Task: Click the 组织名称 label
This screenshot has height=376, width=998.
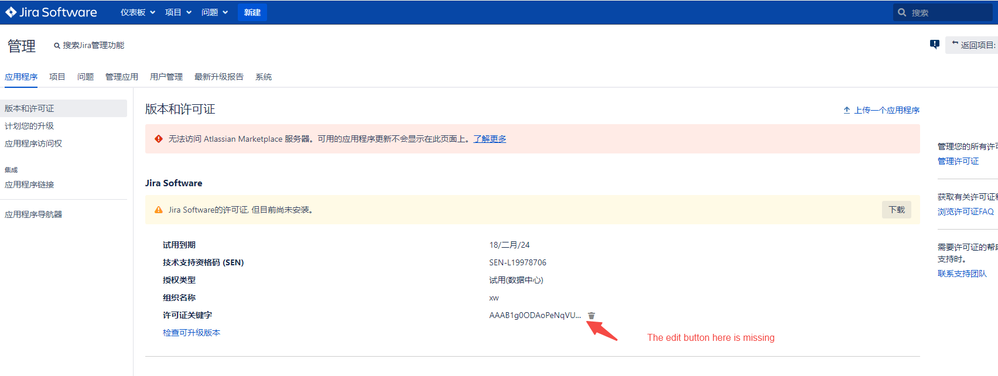Action: click(179, 298)
